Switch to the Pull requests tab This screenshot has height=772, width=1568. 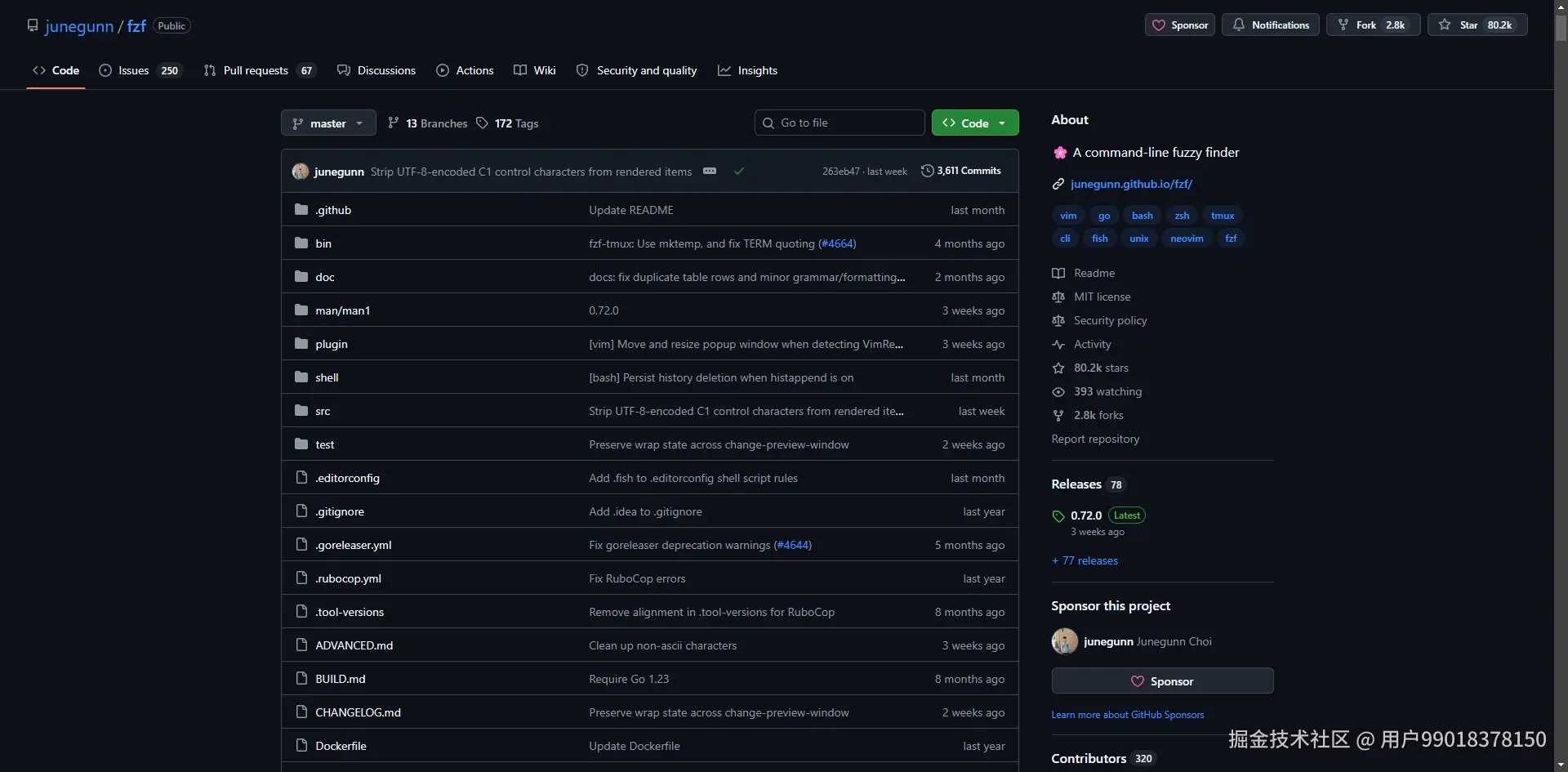[x=259, y=70]
